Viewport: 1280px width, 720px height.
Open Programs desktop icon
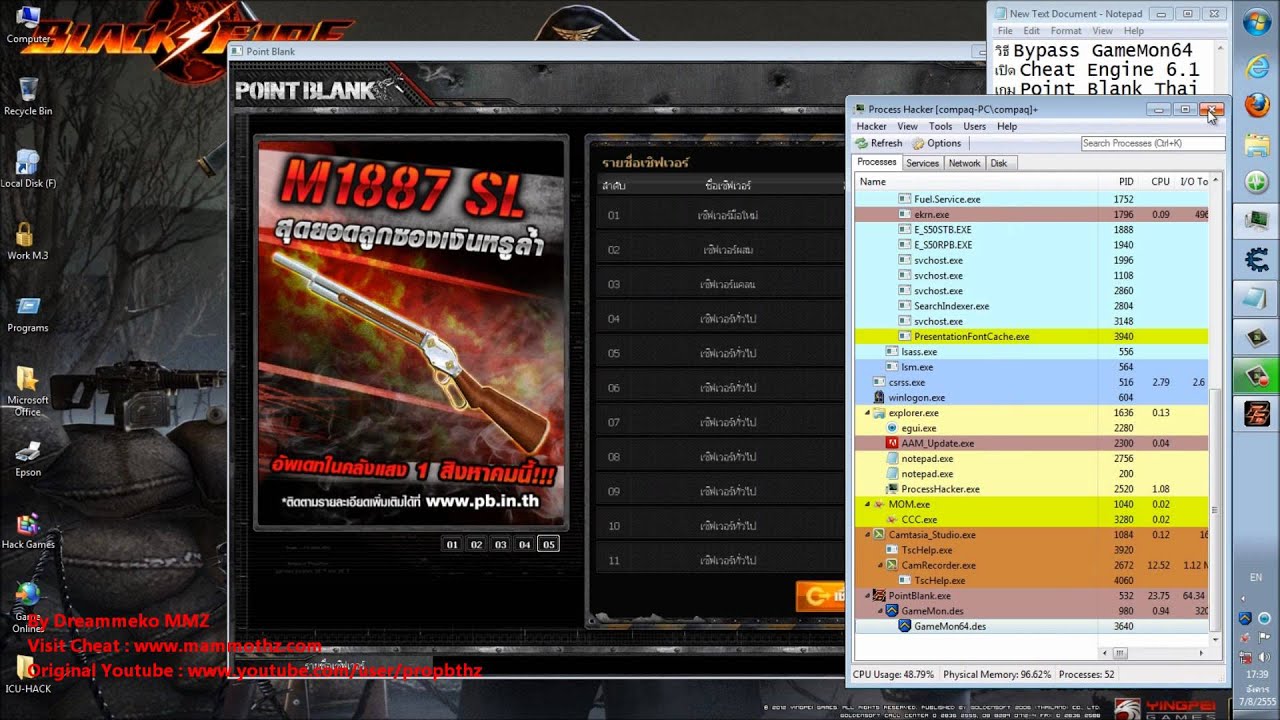pyautogui.click(x=28, y=313)
